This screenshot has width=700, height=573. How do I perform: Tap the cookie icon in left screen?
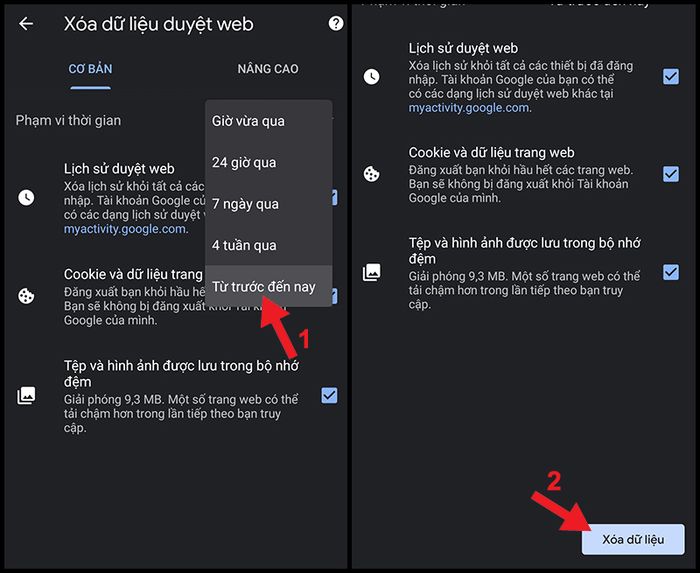click(26, 295)
